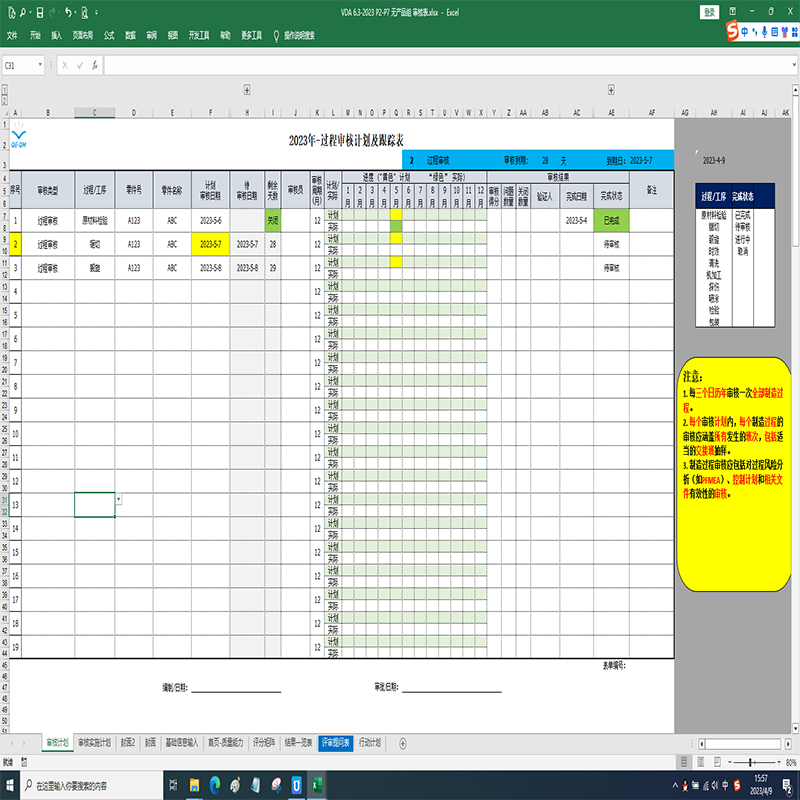Click the 登录 sign-in button
This screenshot has height=800, width=800.
pos(709,12)
